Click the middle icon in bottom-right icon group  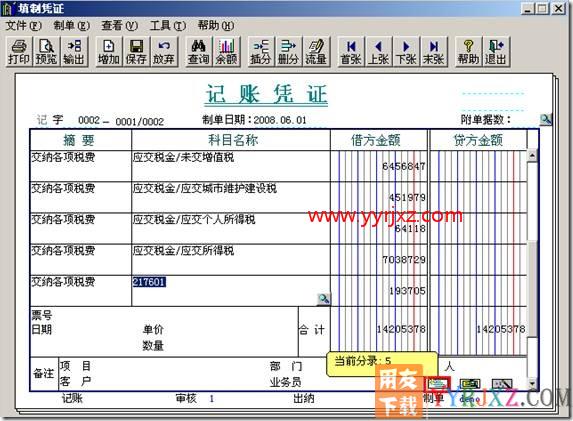[x=470, y=383]
